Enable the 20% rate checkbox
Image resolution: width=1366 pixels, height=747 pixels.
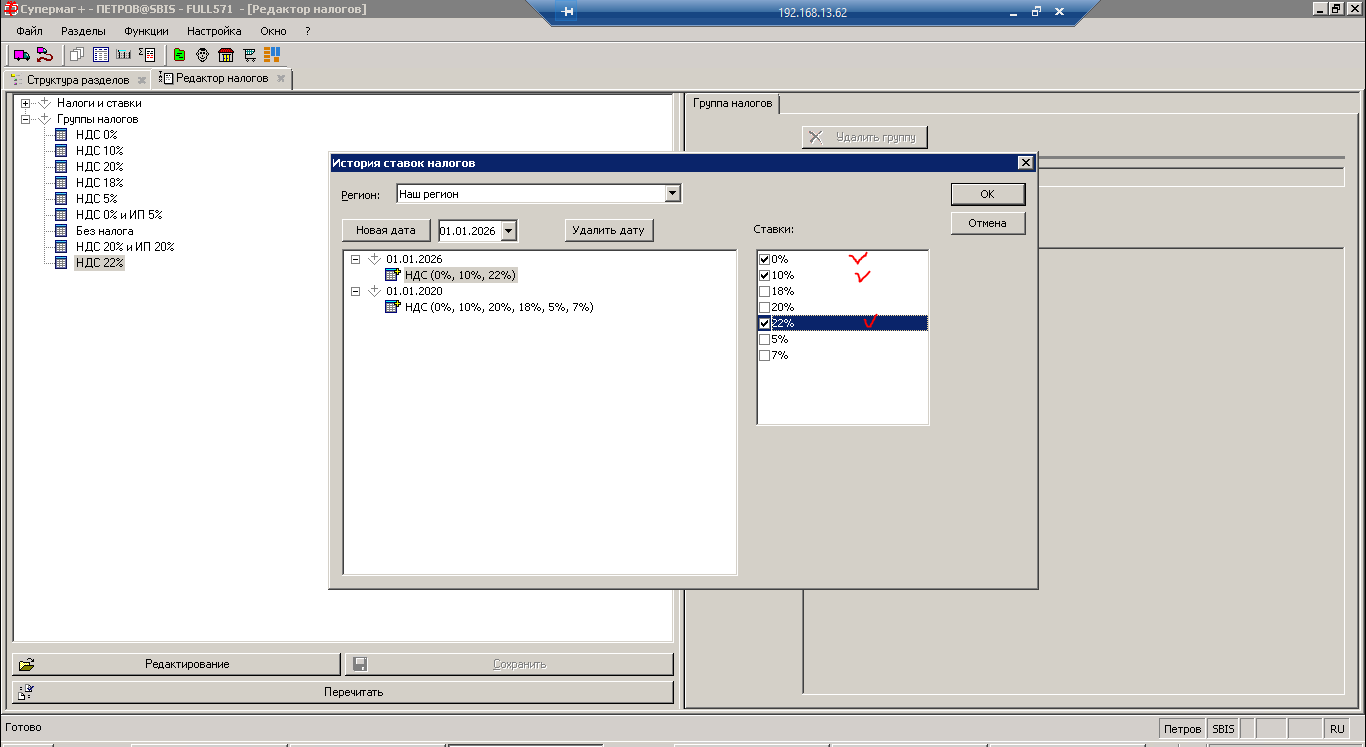click(x=765, y=307)
